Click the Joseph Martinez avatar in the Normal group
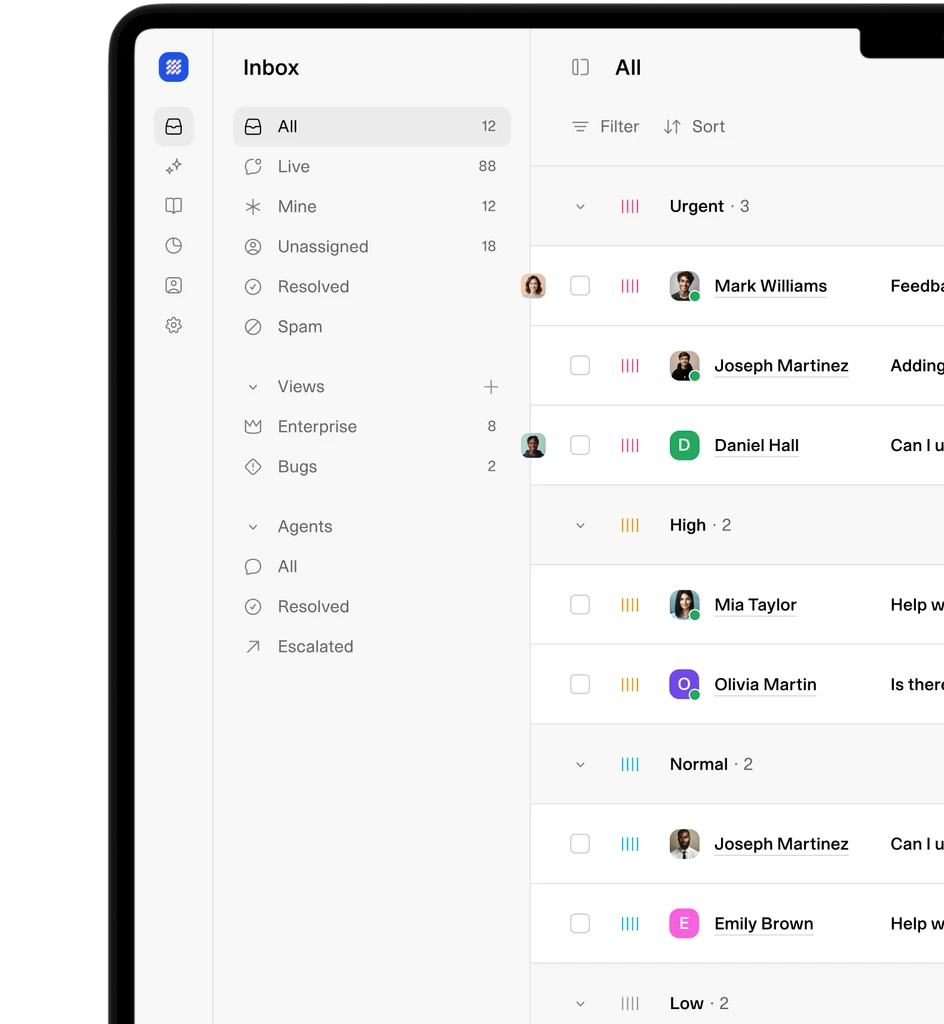The width and height of the screenshot is (944, 1024). (684, 844)
